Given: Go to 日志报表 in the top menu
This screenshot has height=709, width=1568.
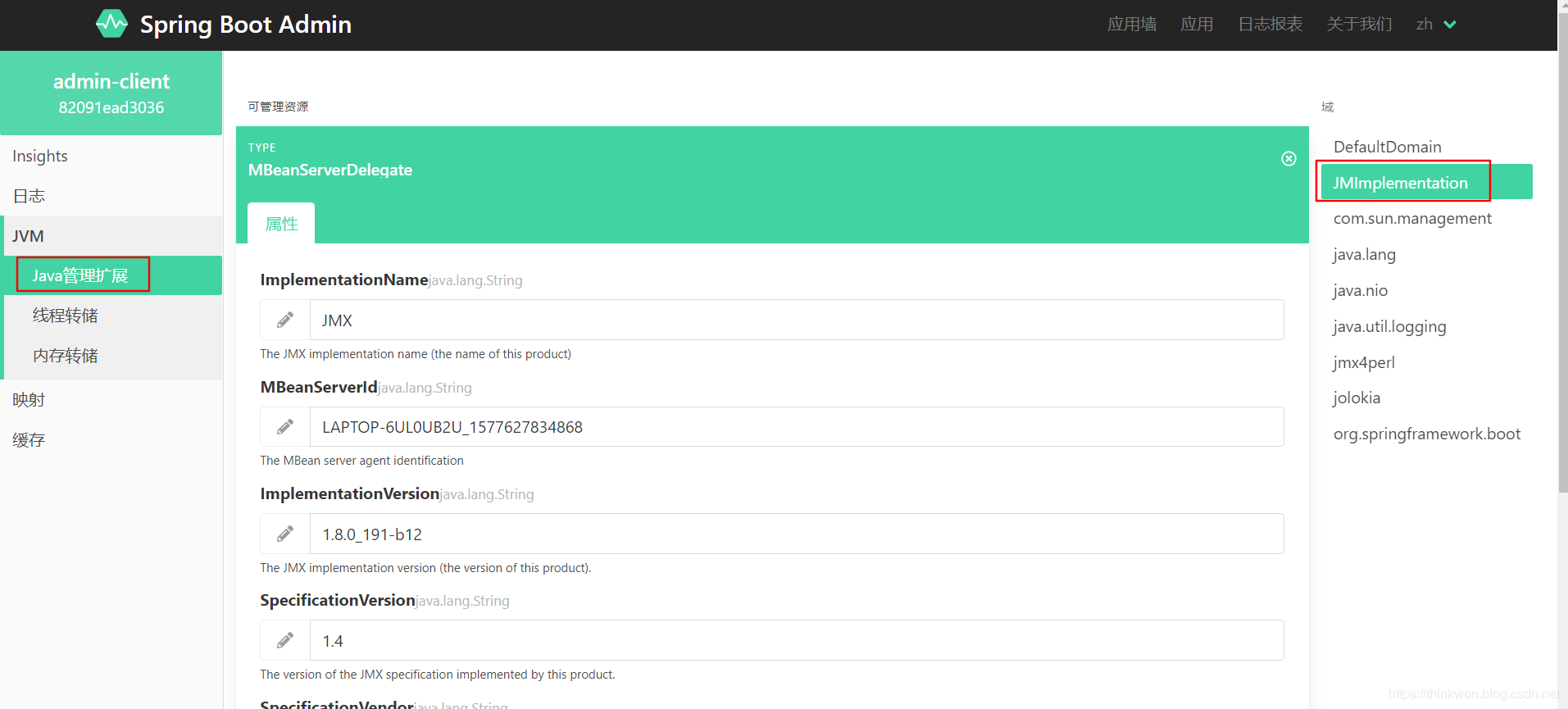Looking at the screenshot, I should [x=1270, y=25].
